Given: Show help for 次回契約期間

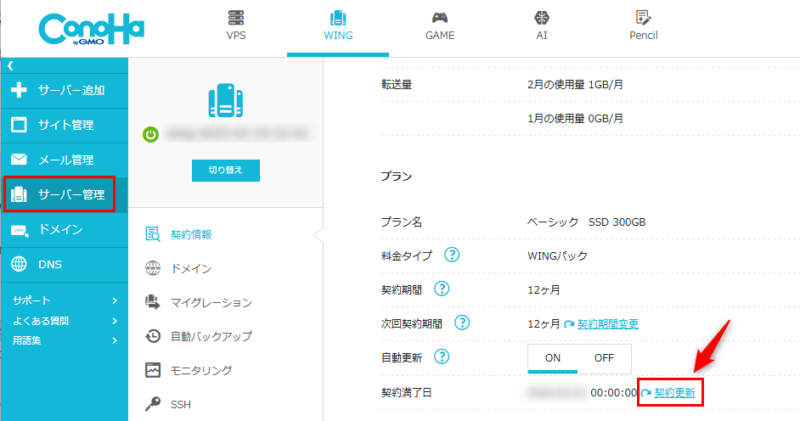Looking at the screenshot, I should tap(462, 323).
